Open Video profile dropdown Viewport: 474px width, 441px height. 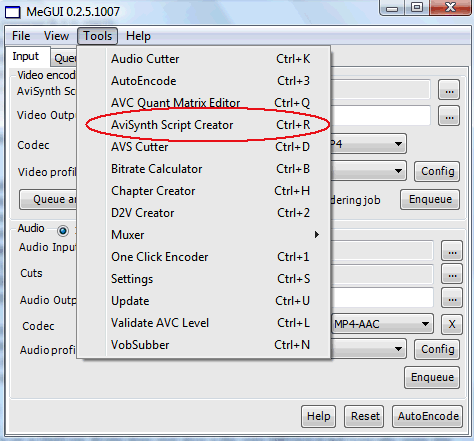point(368,171)
